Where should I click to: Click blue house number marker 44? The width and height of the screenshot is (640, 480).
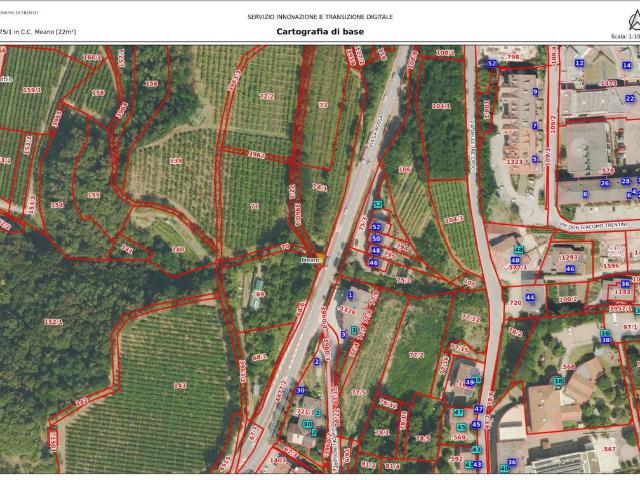click(530, 297)
